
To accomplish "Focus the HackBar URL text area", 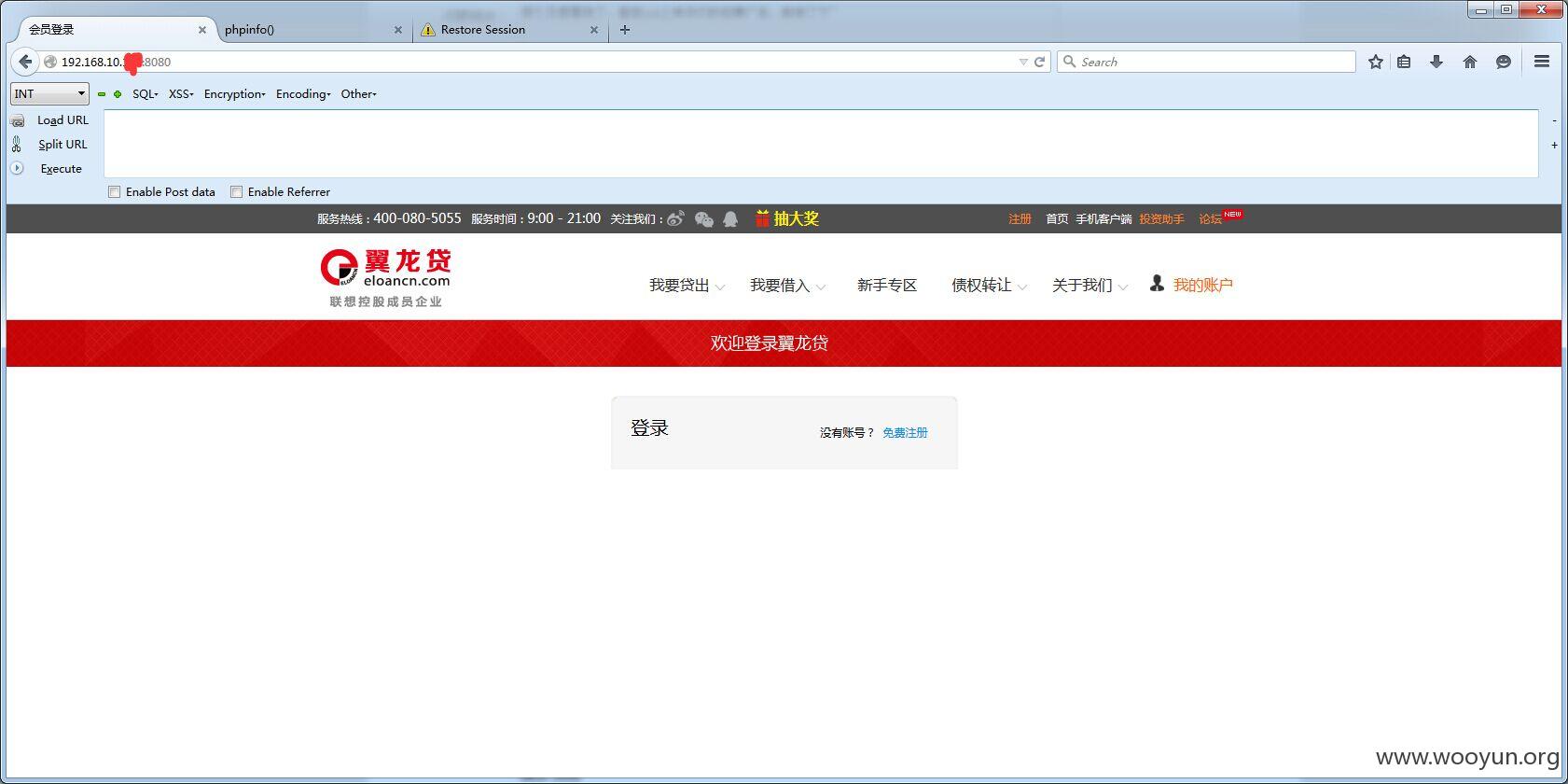I will click(821, 144).
